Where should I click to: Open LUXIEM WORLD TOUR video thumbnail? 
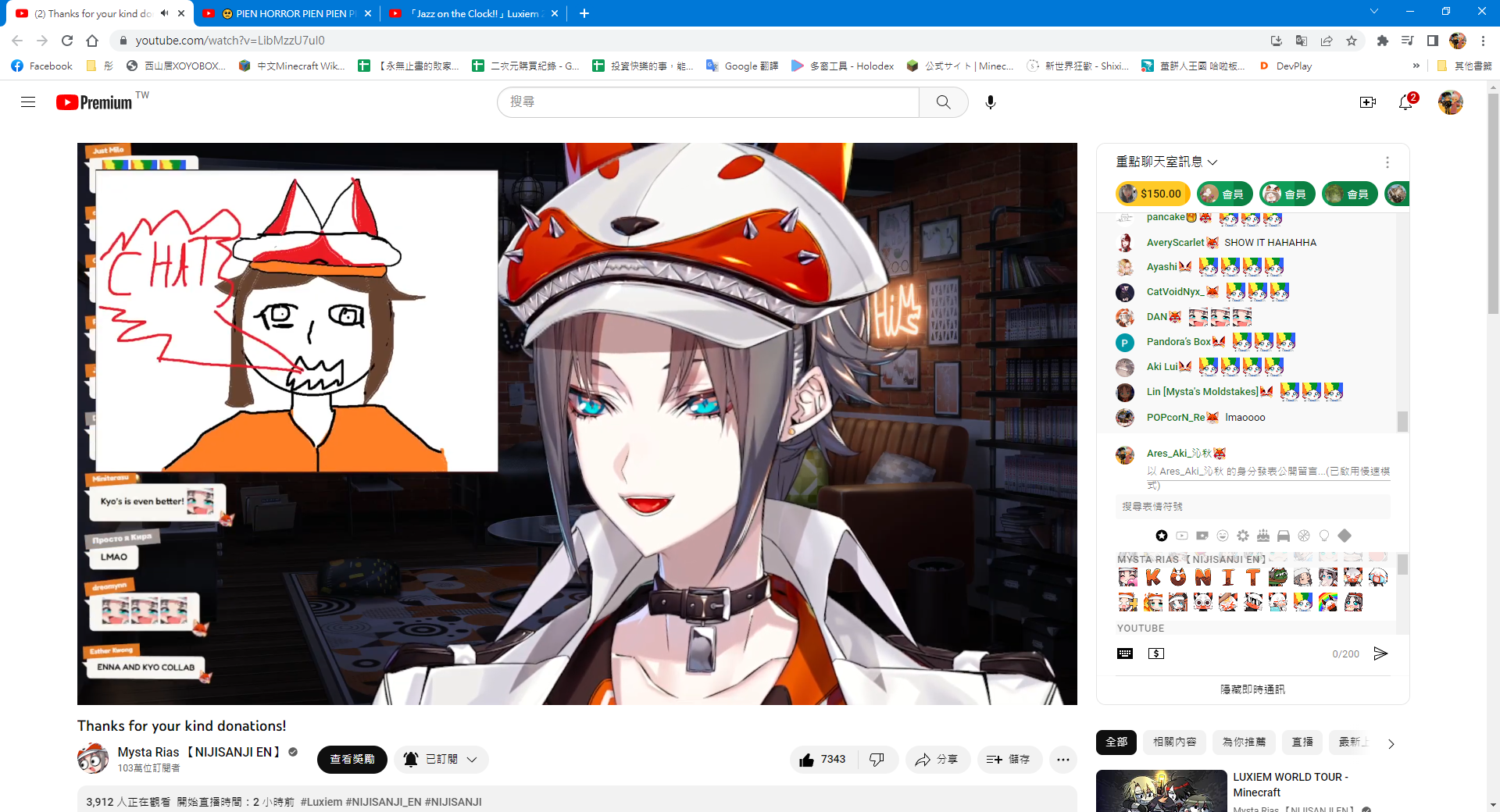1161,791
